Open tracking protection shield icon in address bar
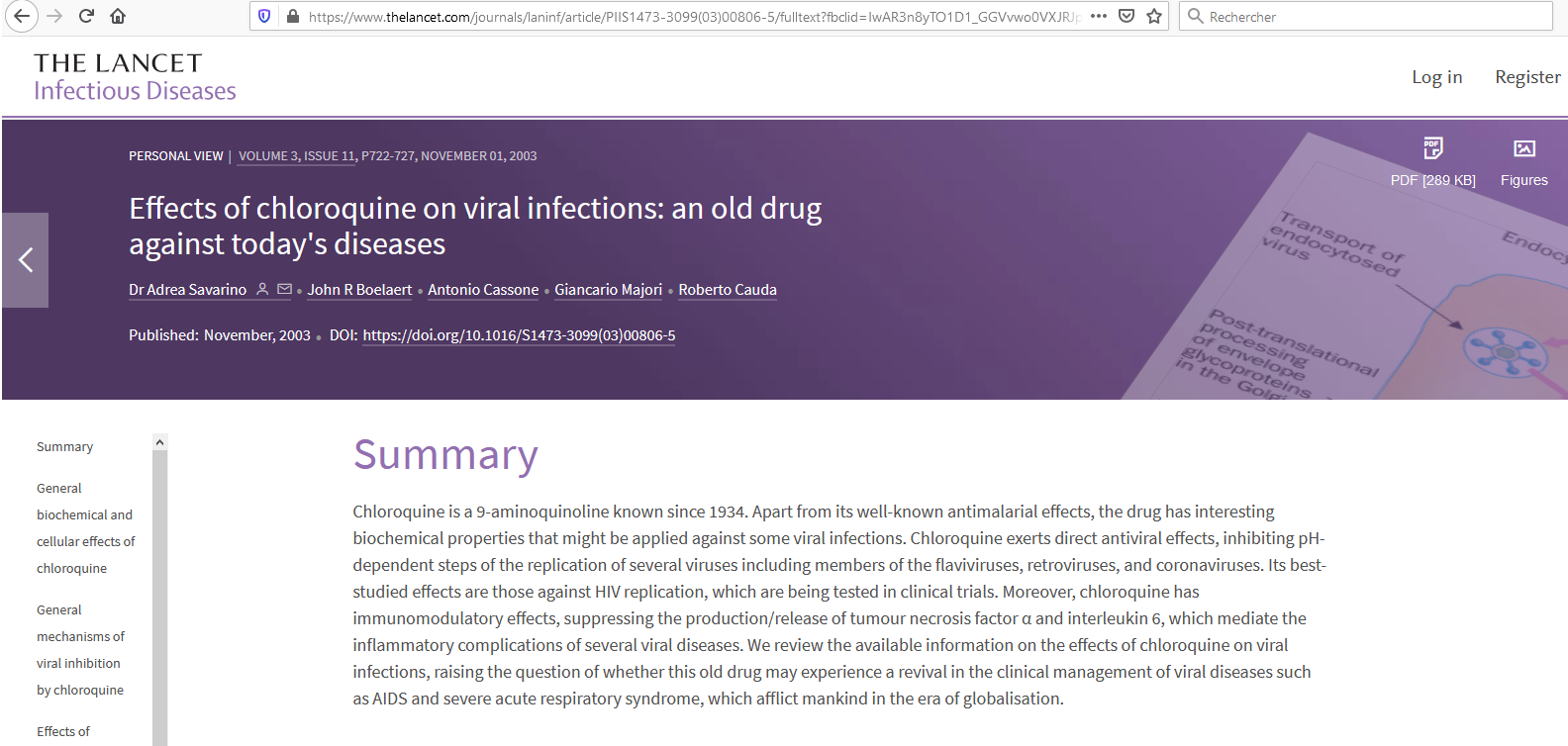This screenshot has width=1568, height=746. click(x=264, y=16)
